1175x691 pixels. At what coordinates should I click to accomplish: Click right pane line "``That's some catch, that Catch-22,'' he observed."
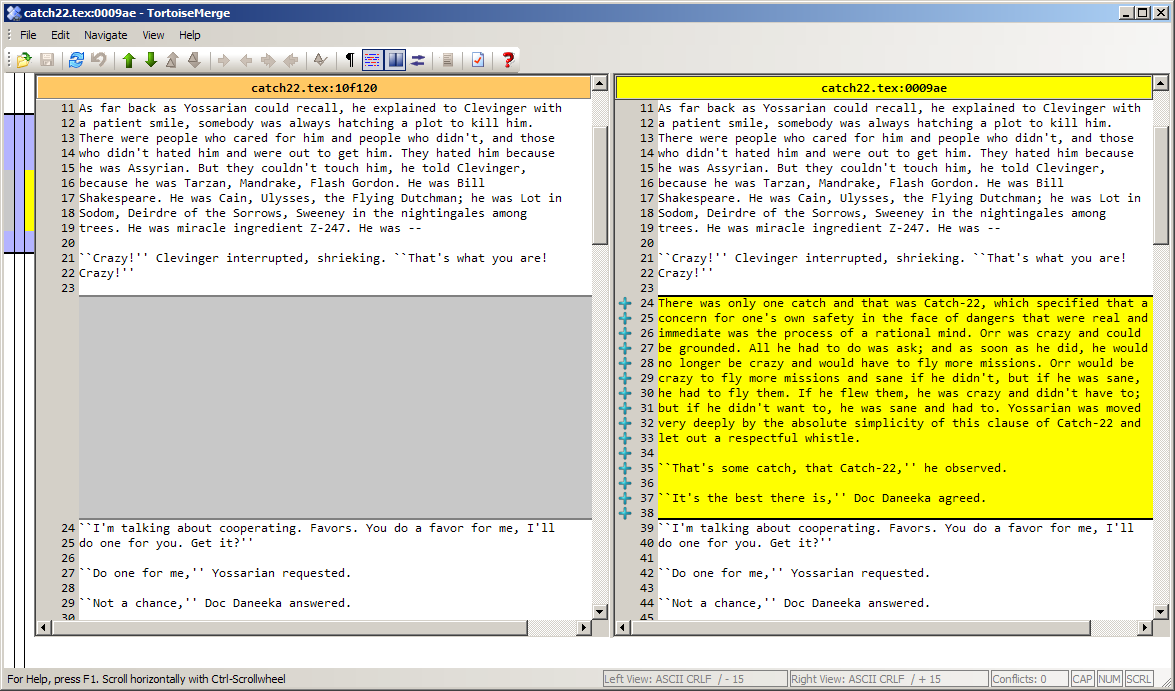click(833, 468)
